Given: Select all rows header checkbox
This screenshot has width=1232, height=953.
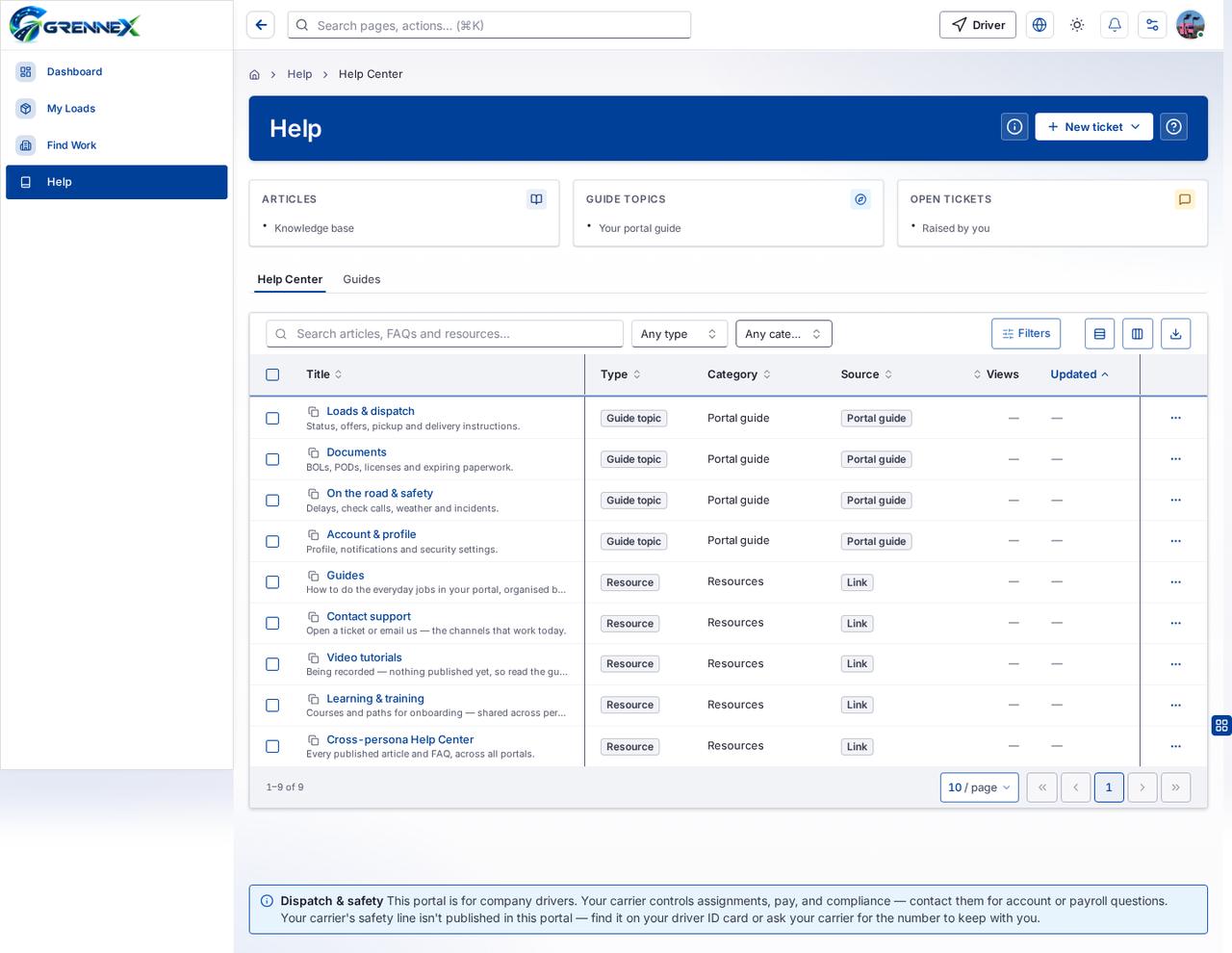Looking at the screenshot, I should point(272,374).
